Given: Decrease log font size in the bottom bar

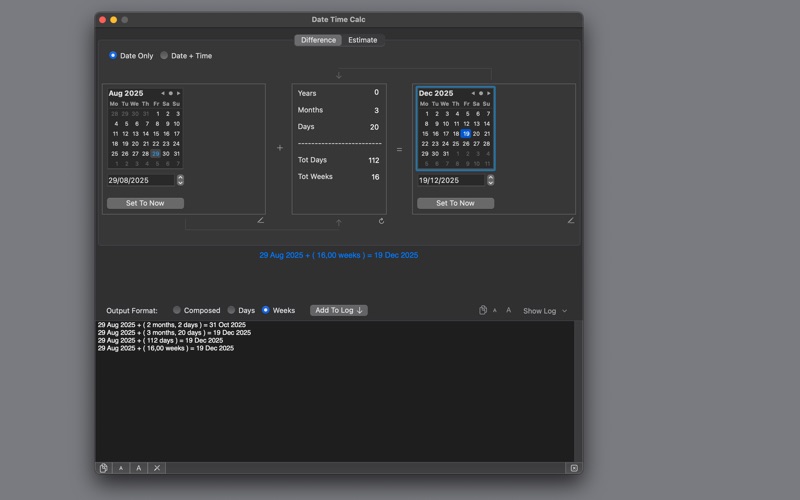Looking at the screenshot, I should point(121,468).
